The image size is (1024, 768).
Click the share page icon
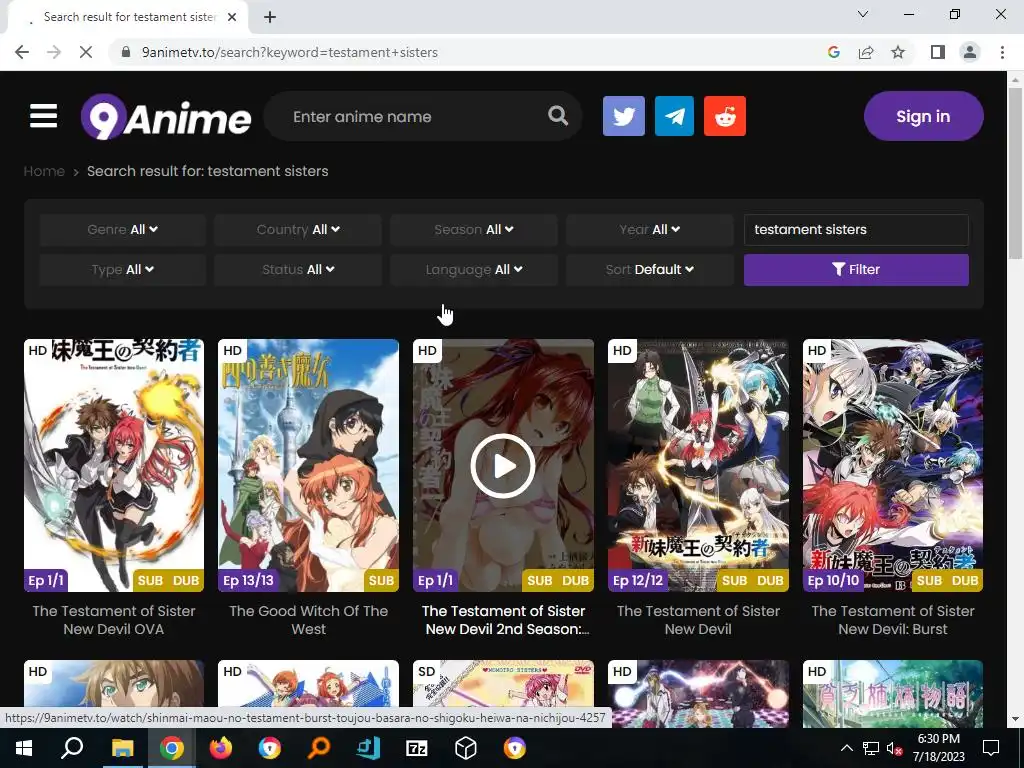[x=866, y=52]
